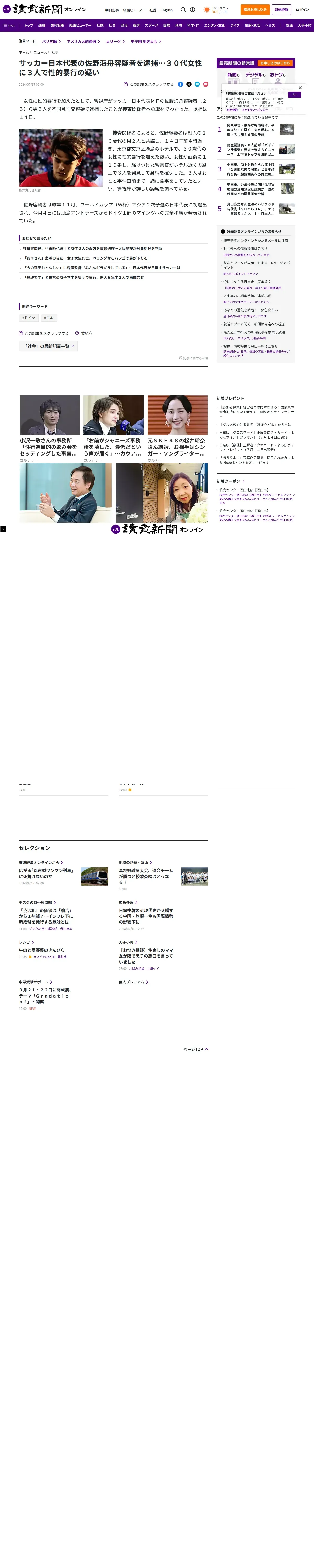
Task: Click the Yomiuri Shimbun Online logo
Action: click(44, 9)
